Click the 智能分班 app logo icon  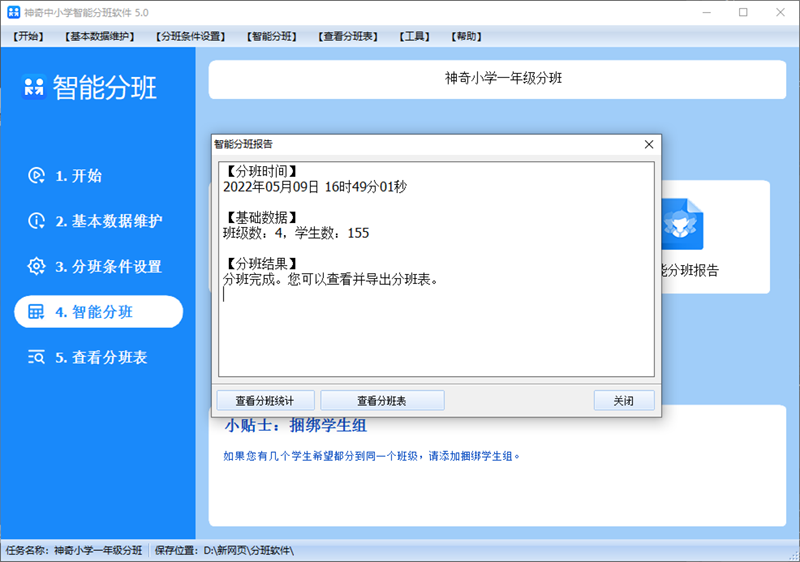tap(34, 88)
